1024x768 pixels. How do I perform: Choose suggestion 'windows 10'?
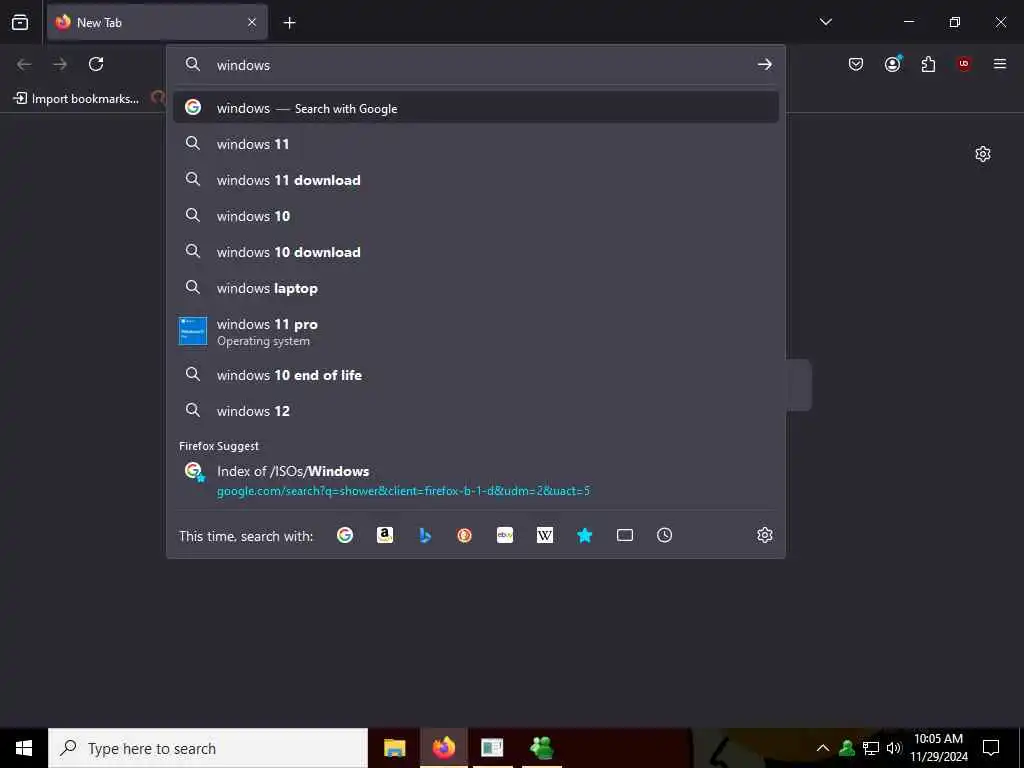click(475, 216)
